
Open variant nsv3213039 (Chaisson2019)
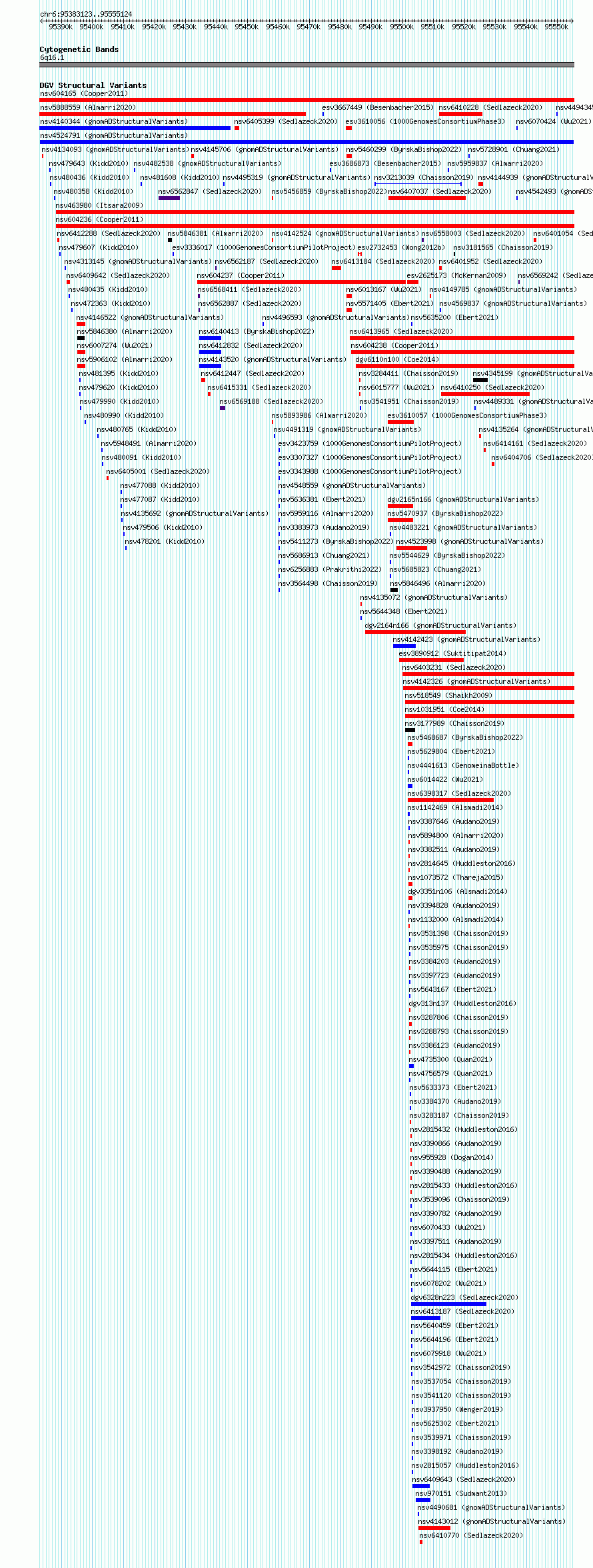[424, 177]
